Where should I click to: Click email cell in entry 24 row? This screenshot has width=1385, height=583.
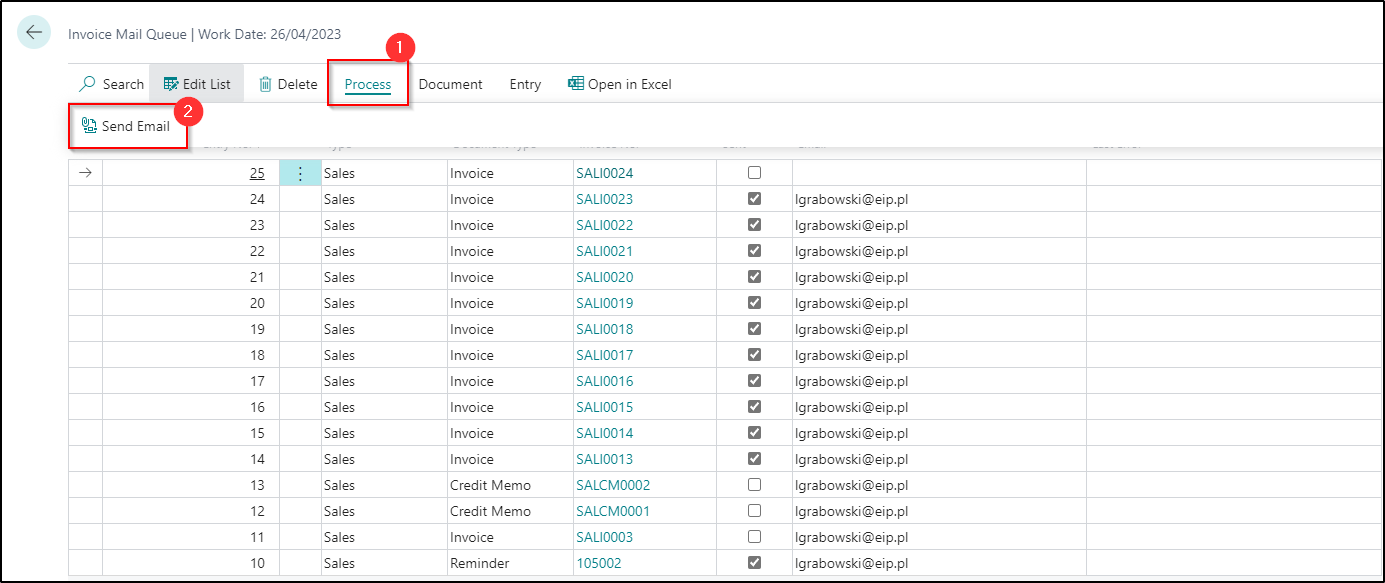tap(939, 199)
